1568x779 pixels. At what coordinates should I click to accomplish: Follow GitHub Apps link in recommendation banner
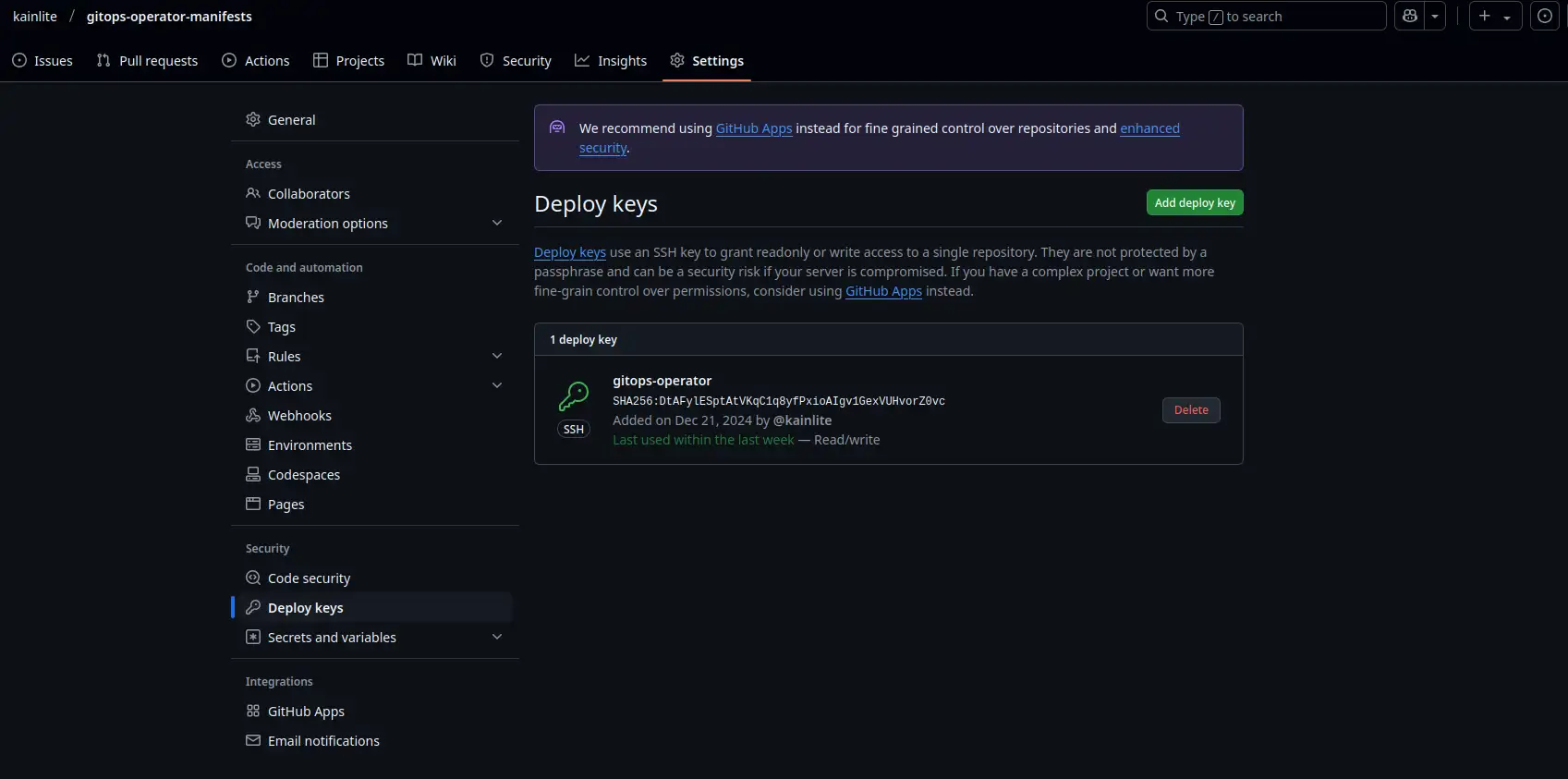point(754,128)
